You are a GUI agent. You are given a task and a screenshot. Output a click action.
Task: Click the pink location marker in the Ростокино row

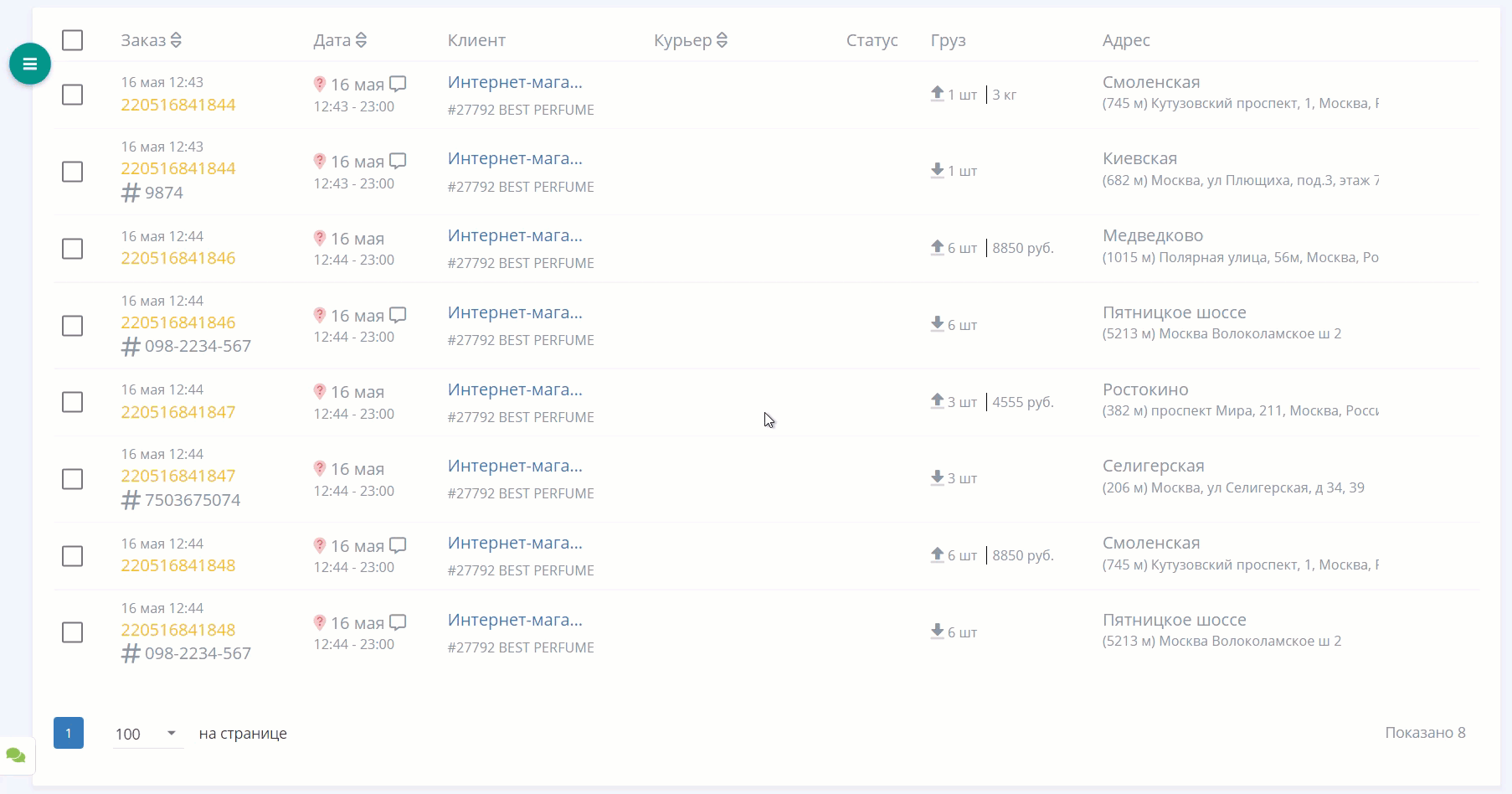(x=320, y=391)
